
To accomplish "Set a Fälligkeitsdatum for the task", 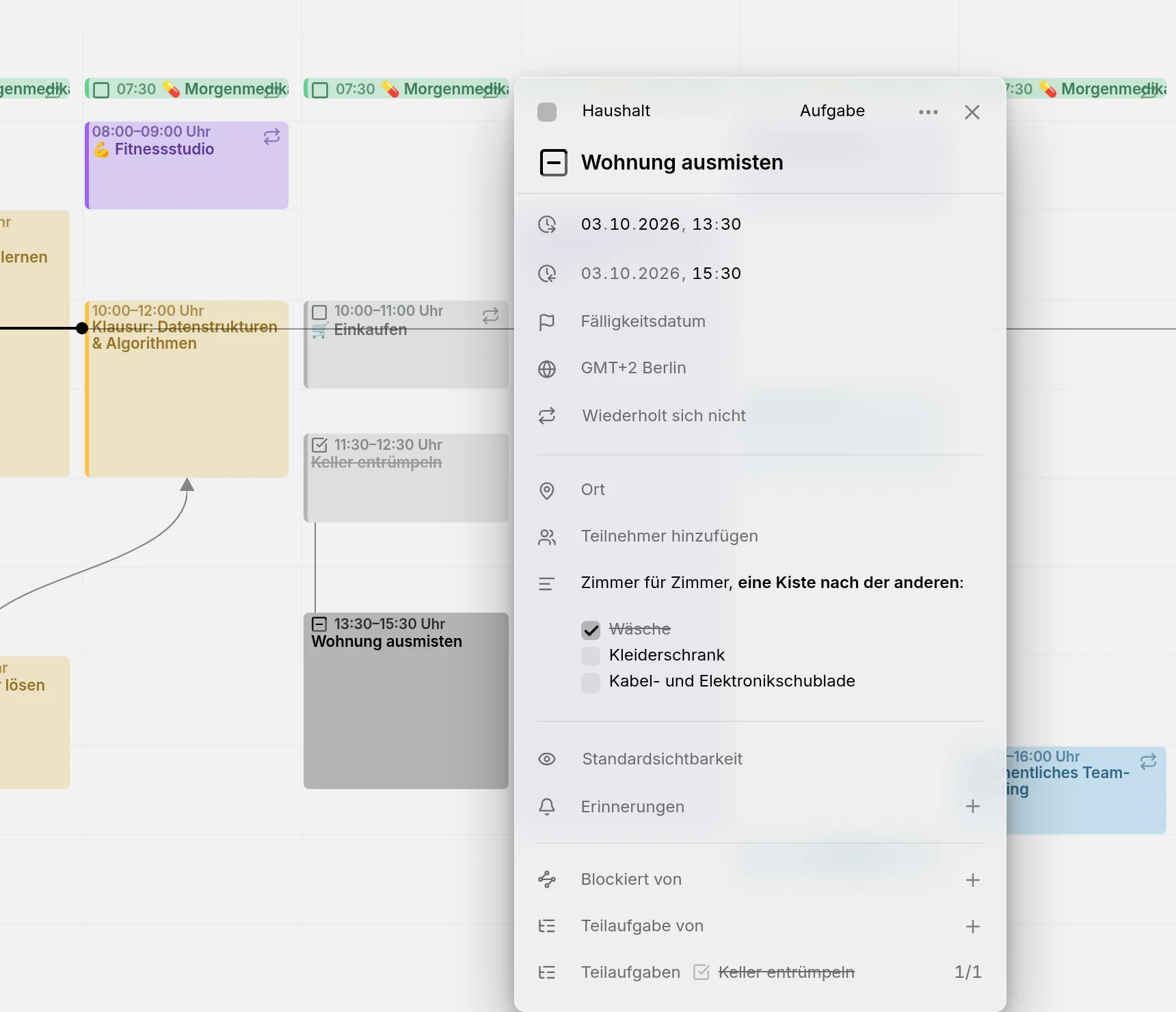I will click(x=643, y=321).
